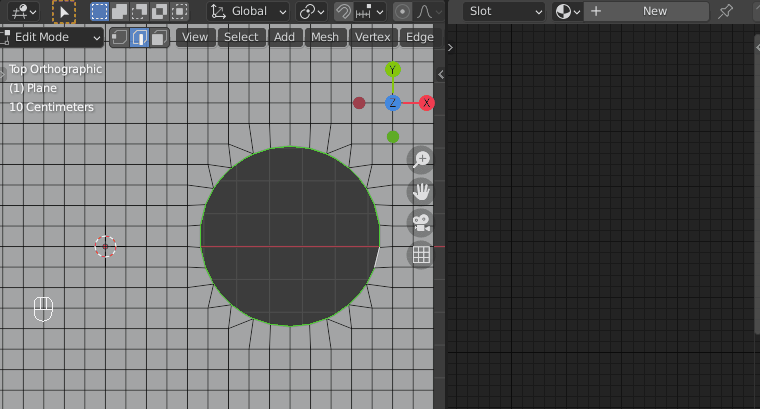Screen dimensions: 760x409
Task: Click the New material button
Action: tap(646, 11)
